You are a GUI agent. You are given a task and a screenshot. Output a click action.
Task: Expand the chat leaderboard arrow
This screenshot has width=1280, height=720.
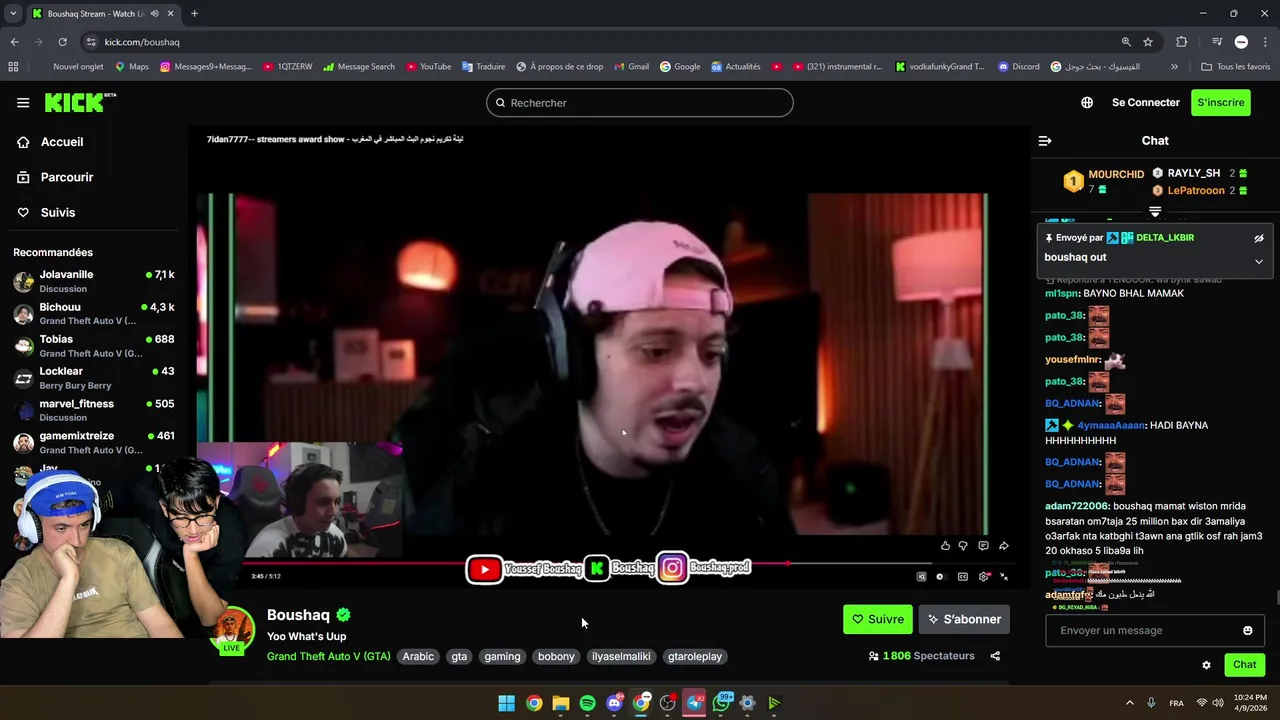(1155, 212)
